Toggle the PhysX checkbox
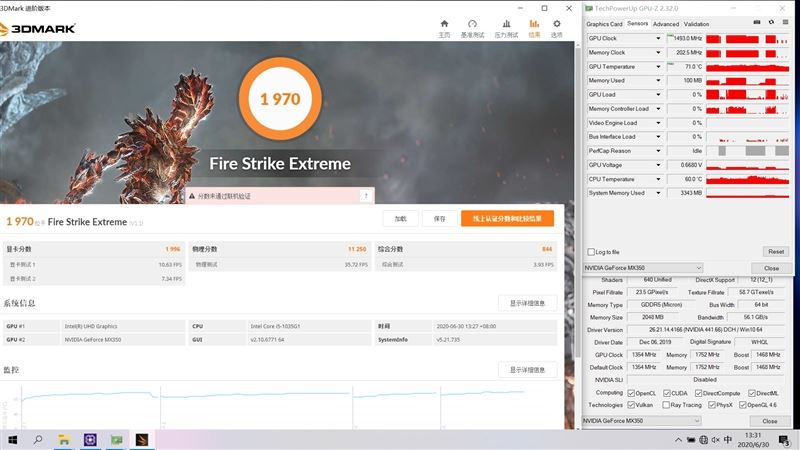The image size is (800, 450). [712, 405]
